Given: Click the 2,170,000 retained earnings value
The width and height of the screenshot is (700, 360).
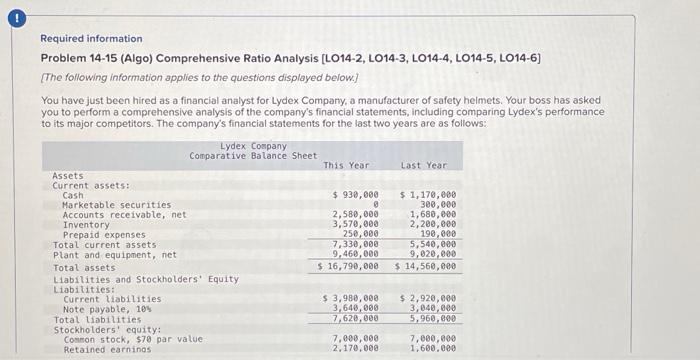Looking at the screenshot, I should tap(356, 348).
